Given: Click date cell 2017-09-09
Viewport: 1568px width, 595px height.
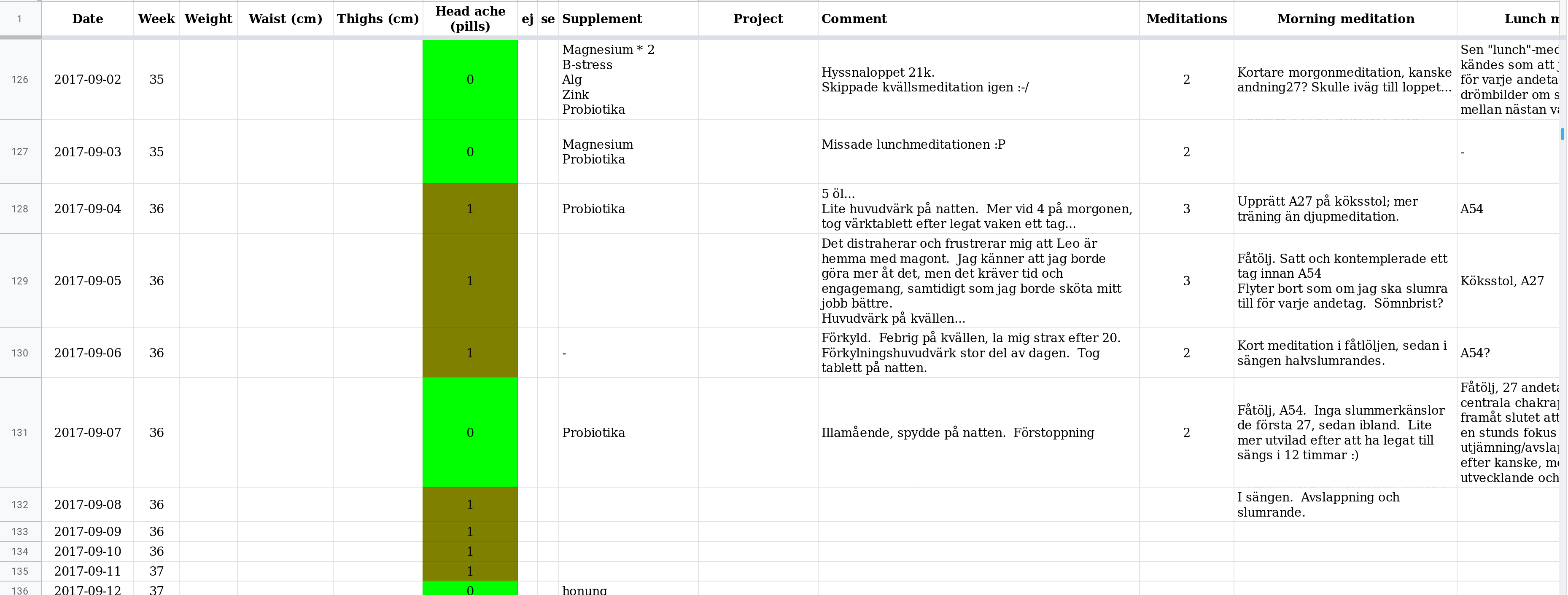Looking at the screenshot, I should [x=88, y=532].
